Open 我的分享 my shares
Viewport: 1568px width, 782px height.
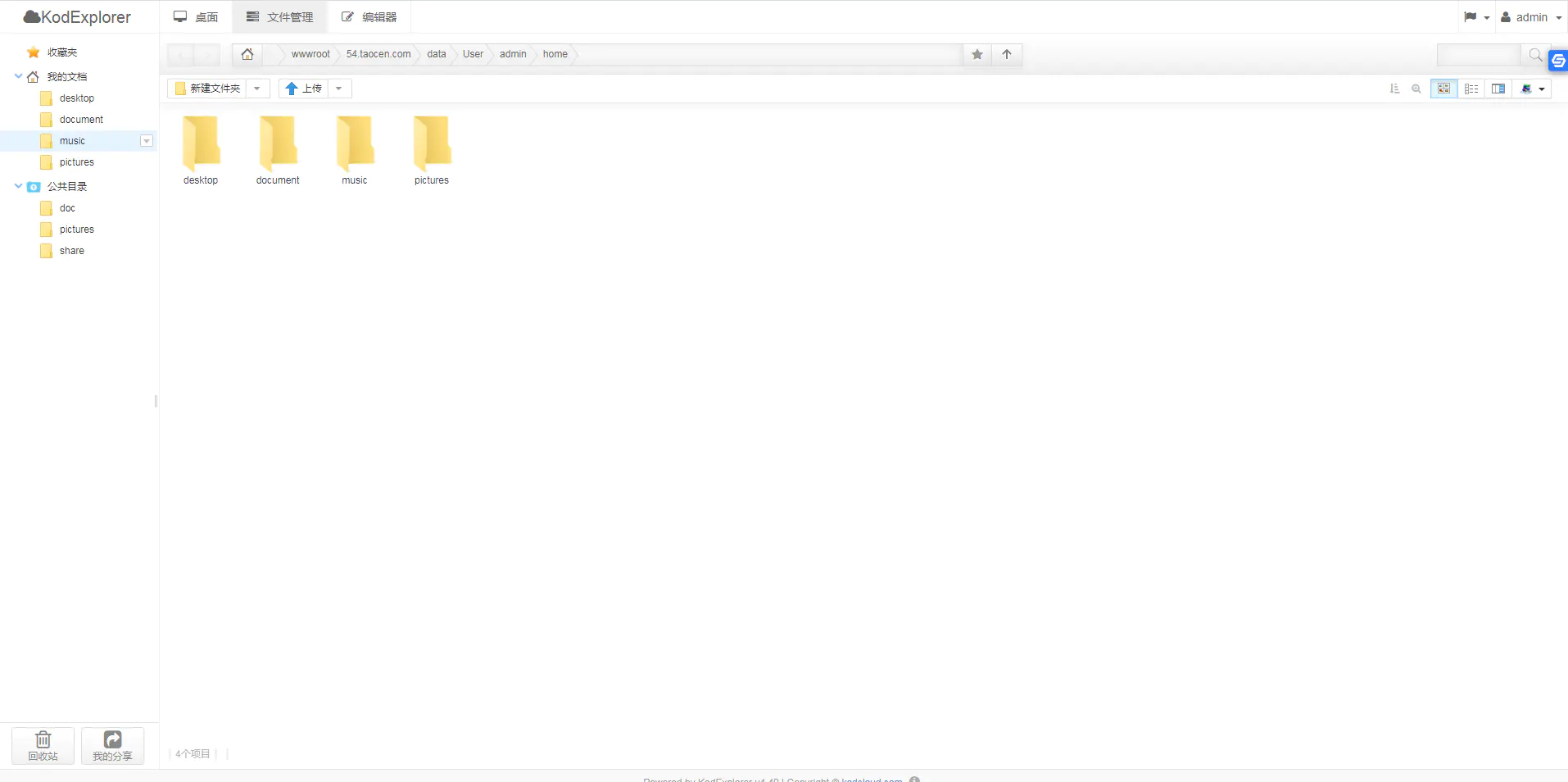tap(112, 746)
